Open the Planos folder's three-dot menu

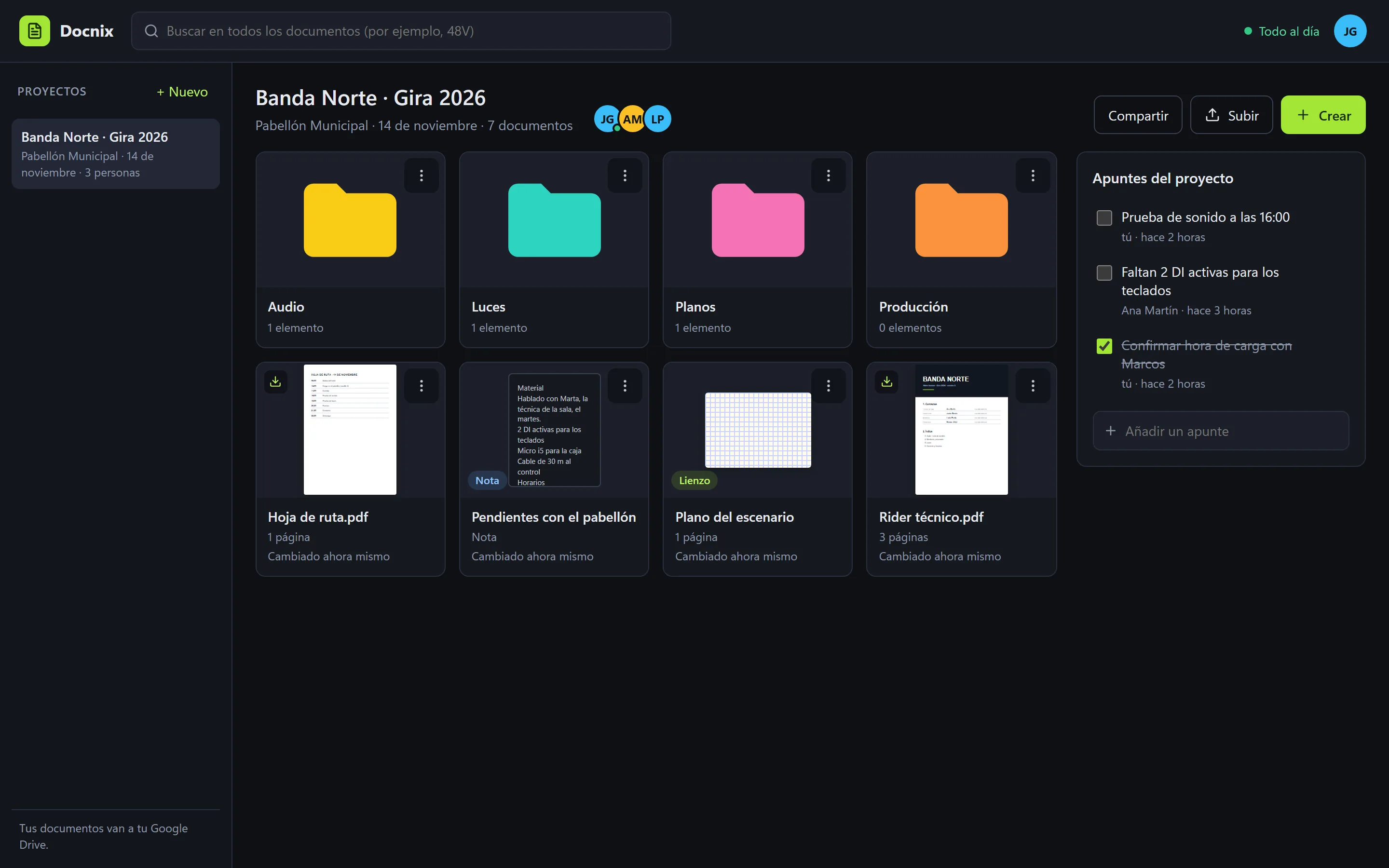point(828,176)
